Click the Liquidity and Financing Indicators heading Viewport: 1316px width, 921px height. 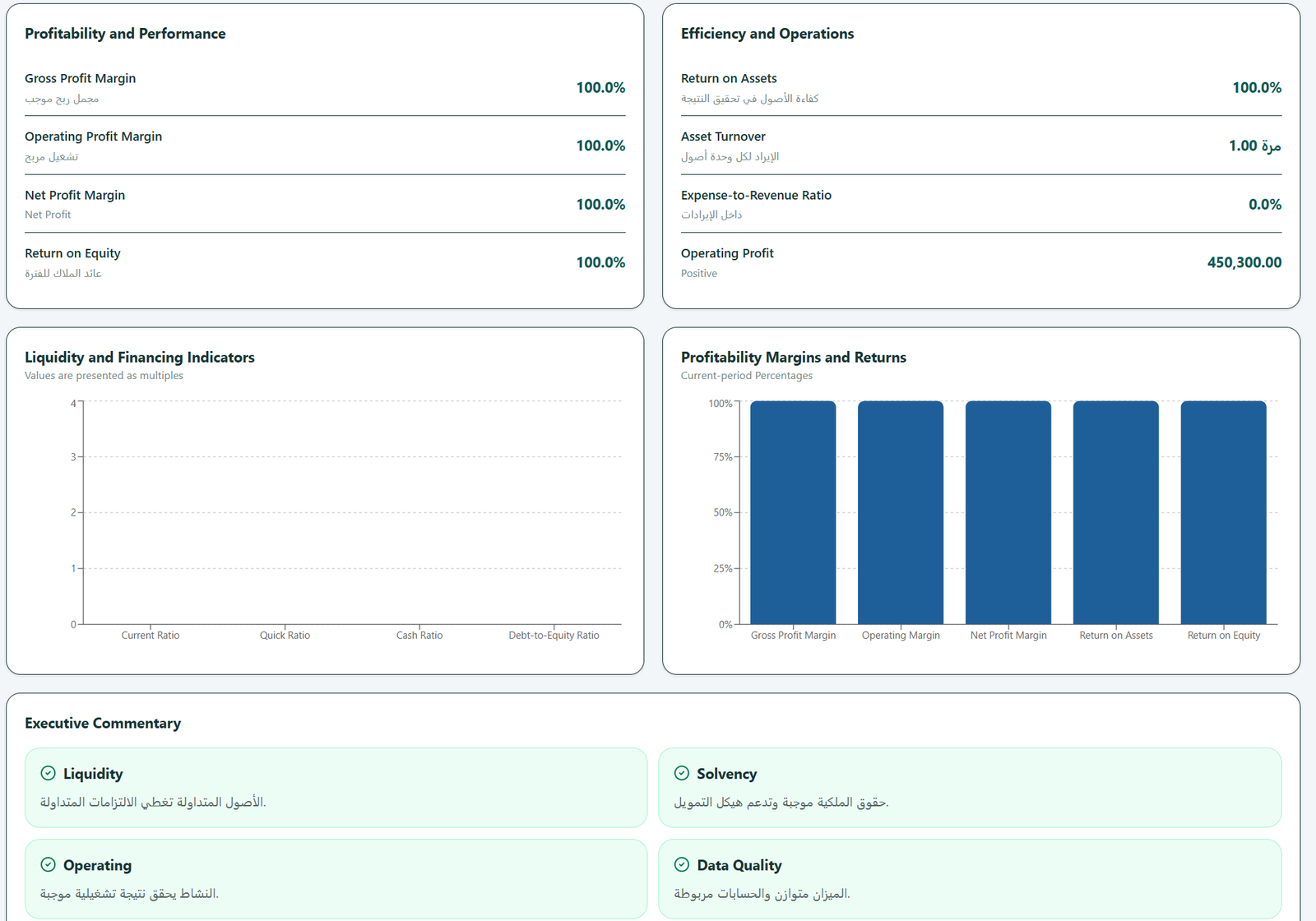pos(140,358)
